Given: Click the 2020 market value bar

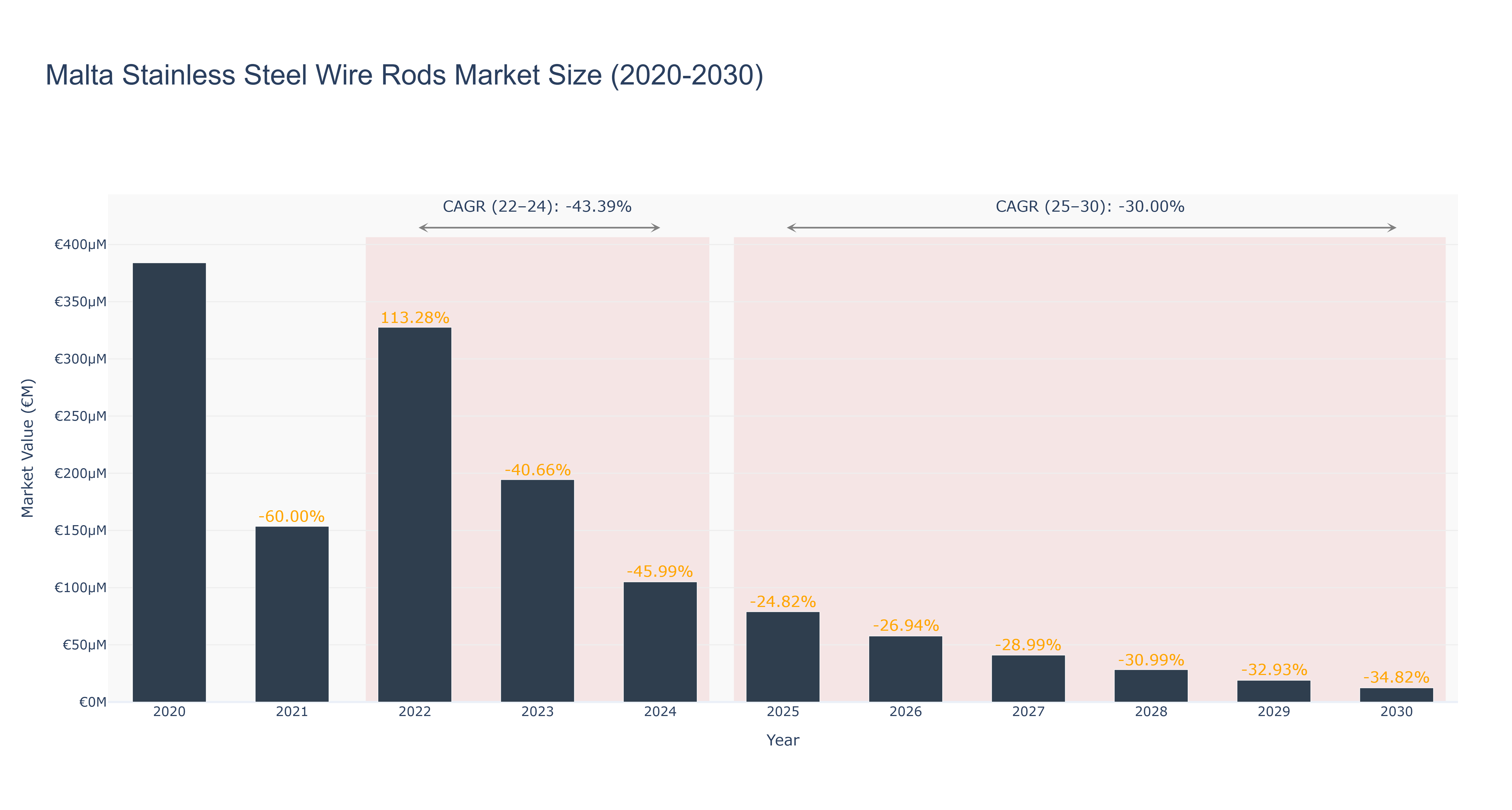Looking at the screenshot, I should [x=169, y=482].
